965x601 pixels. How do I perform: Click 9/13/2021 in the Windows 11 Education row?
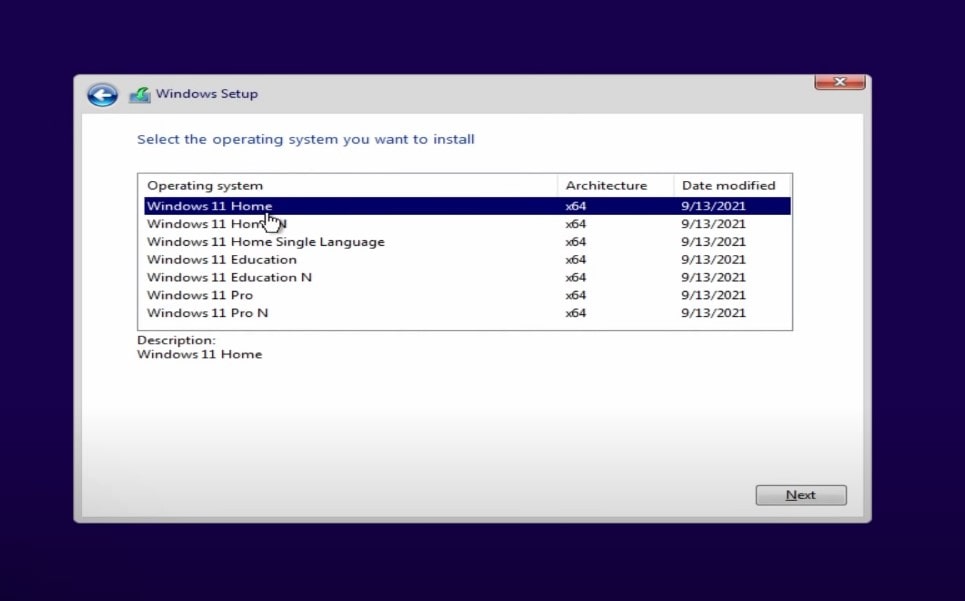tap(713, 260)
